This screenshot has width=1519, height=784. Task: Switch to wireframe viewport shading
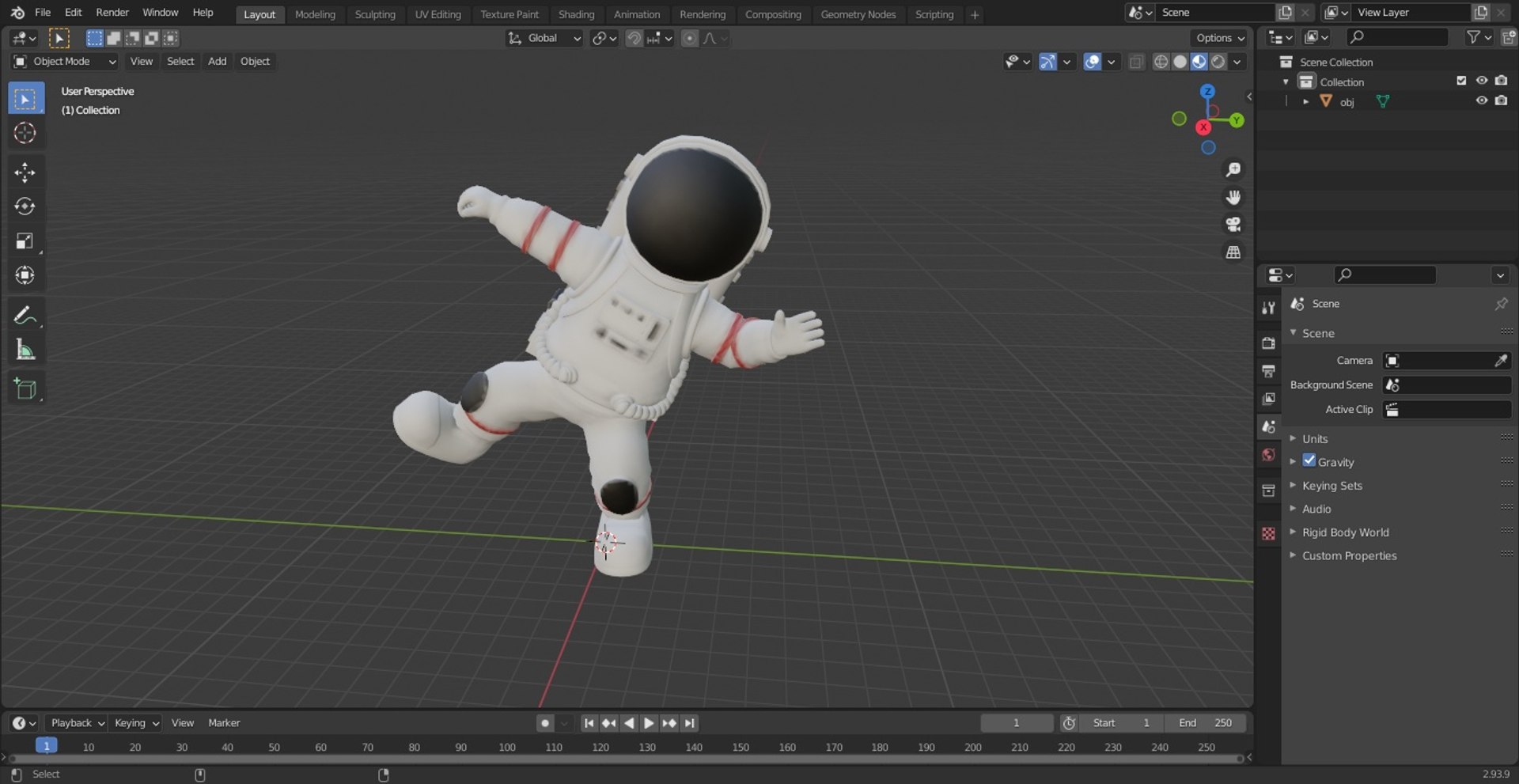[1161, 62]
